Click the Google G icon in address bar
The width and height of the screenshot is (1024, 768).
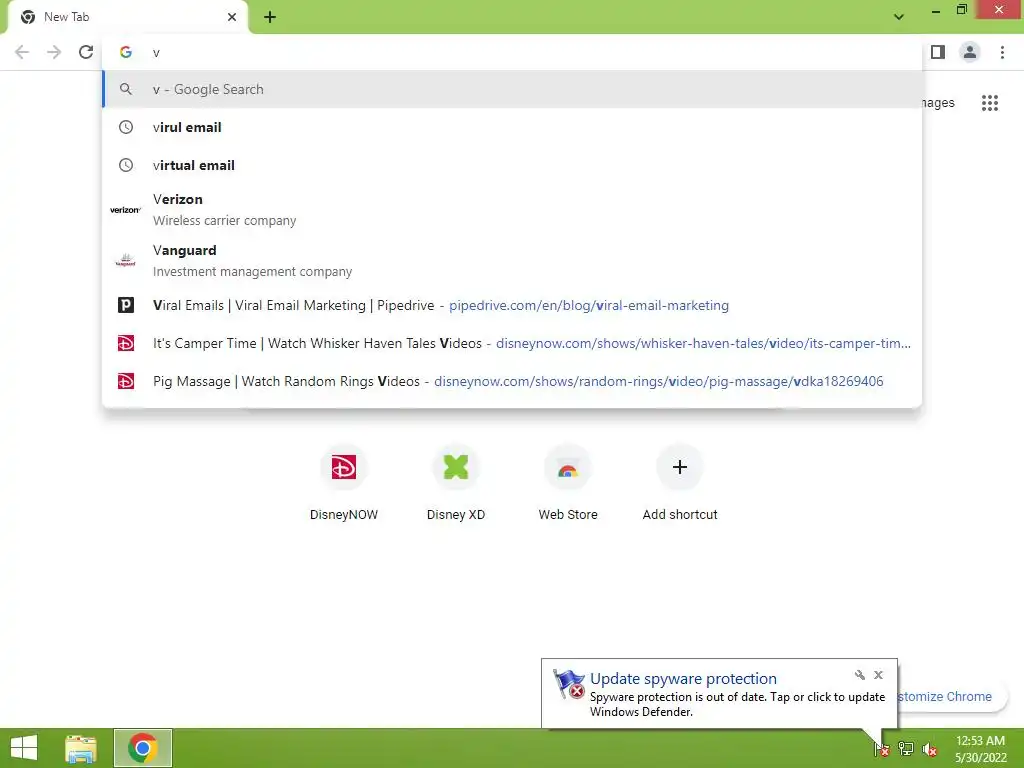125,52
